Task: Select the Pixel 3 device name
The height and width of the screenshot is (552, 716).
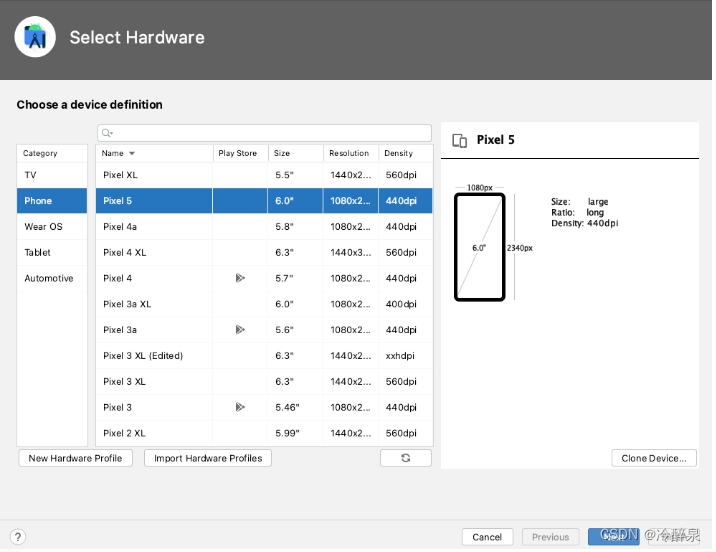Action: 117,407
